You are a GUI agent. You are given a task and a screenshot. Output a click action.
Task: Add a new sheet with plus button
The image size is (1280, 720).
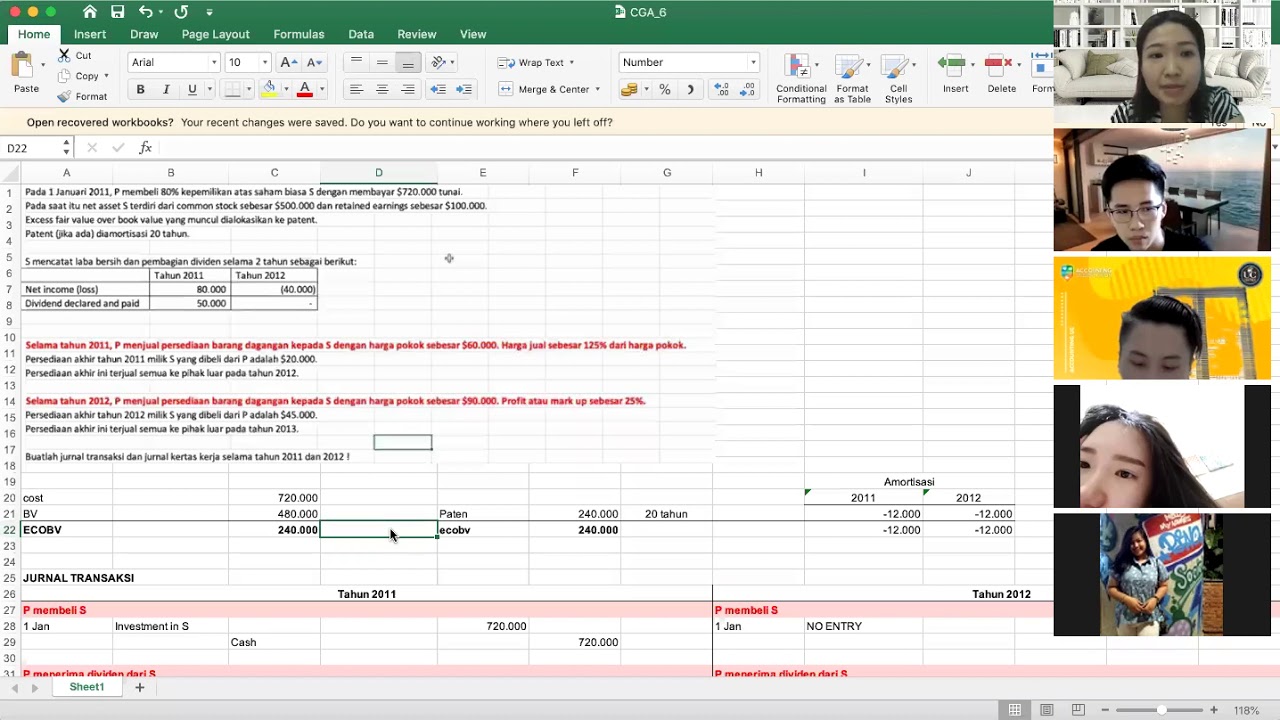click(140, 687)
